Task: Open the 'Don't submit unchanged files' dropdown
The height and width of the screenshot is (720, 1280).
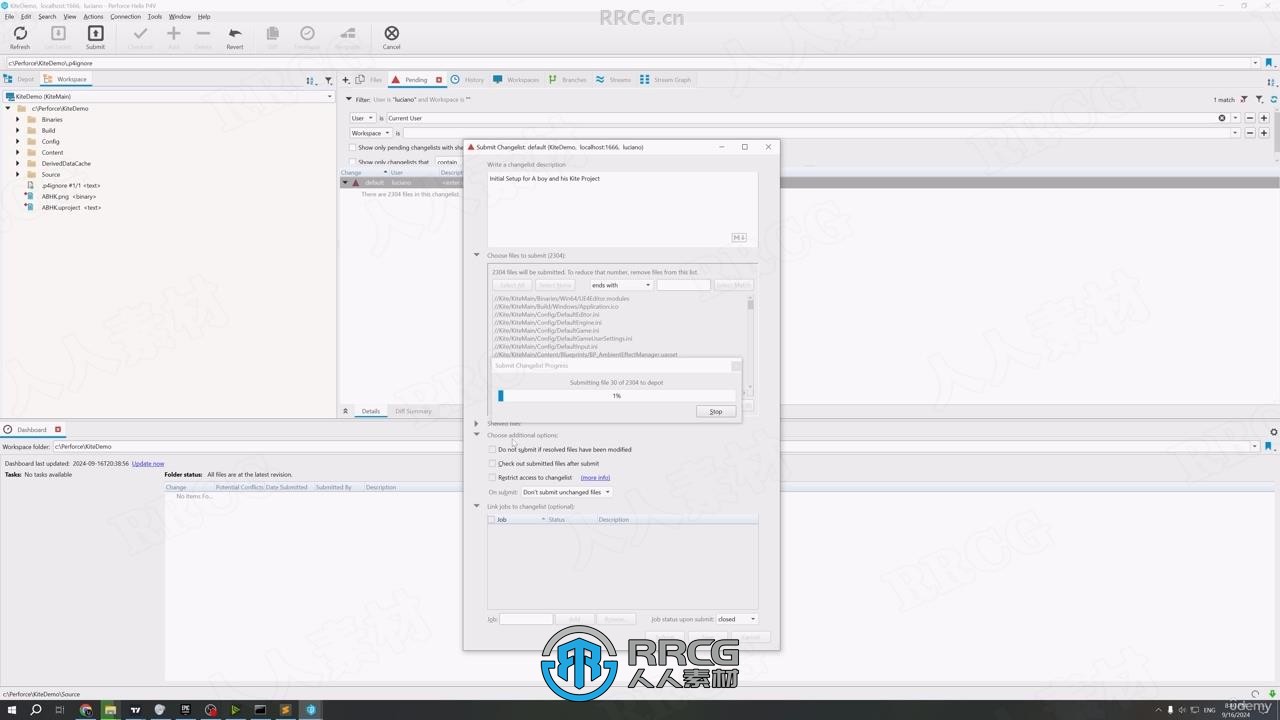Action: pyautogui.click(x=566, y=492)
